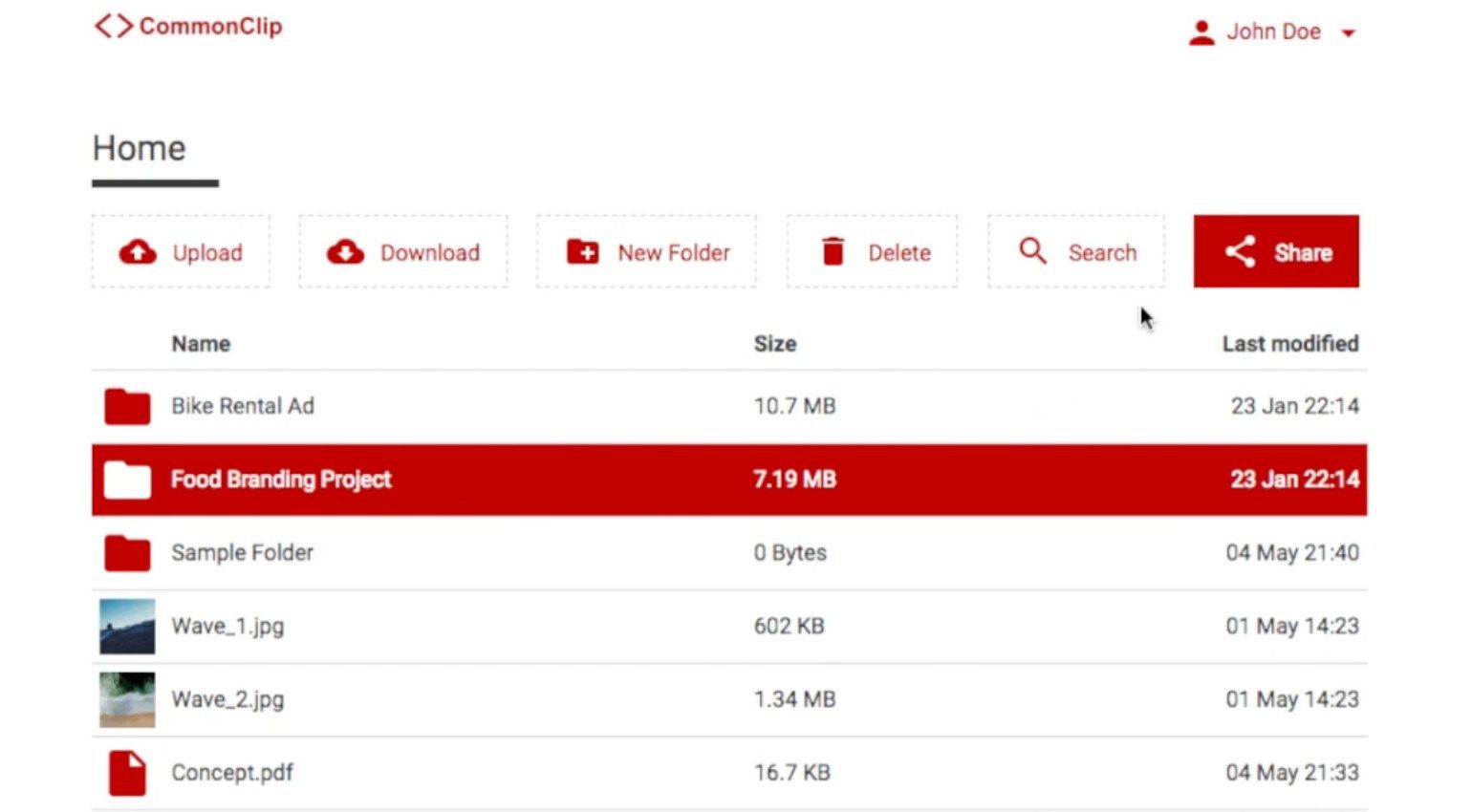The image size is (1472, 812).
Task: Select the Concept.pdf file name
Action: (x=232, y=773)
